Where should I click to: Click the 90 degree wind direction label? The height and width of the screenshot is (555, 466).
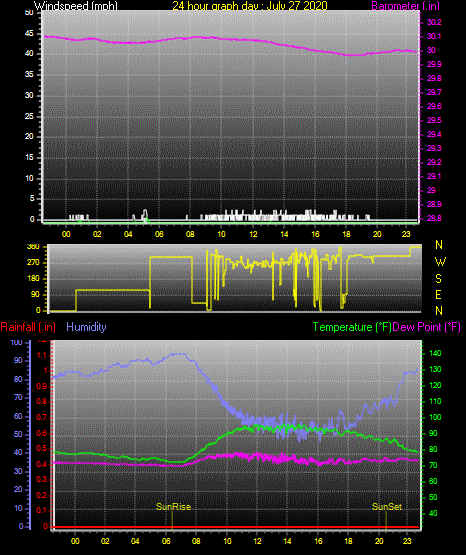35,294
